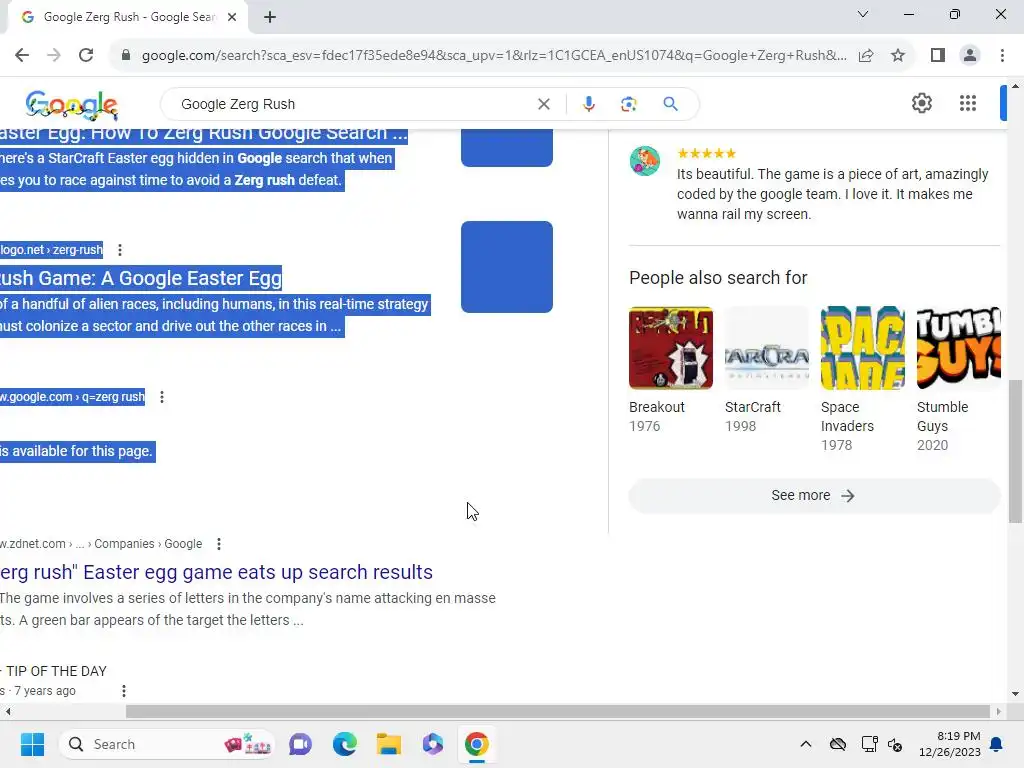Click the Google Zerg Rush search field

tap(353, 104)
